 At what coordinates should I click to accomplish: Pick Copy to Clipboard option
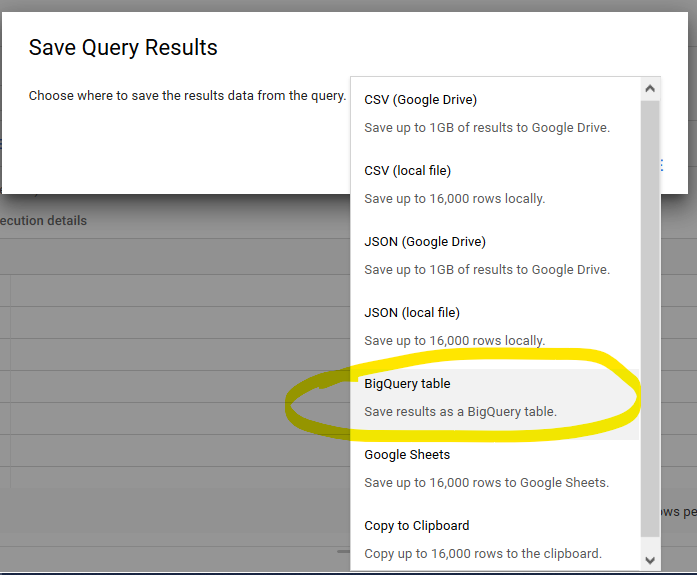495,539
